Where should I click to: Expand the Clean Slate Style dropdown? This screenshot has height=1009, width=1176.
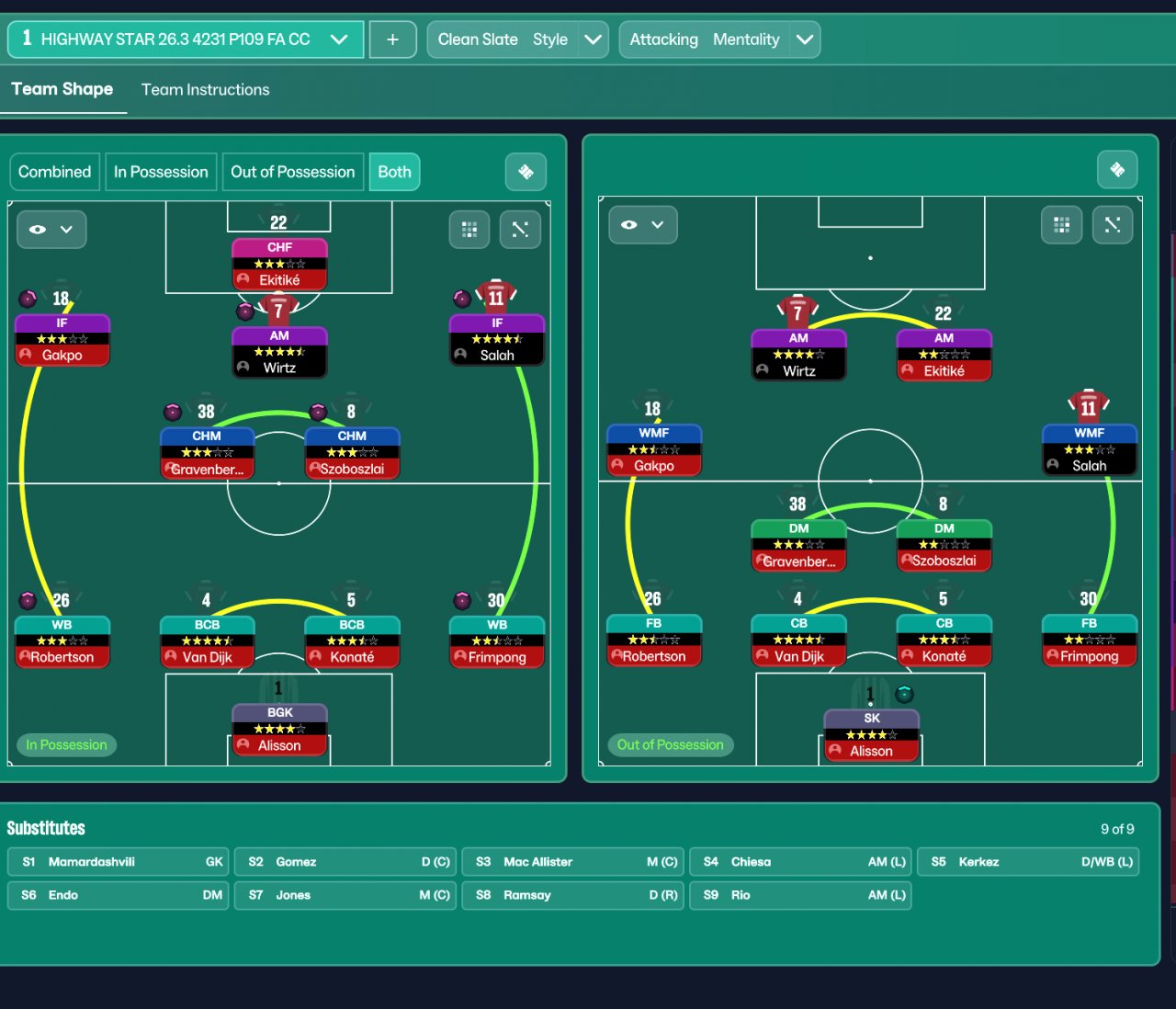[x=517, y=40]
